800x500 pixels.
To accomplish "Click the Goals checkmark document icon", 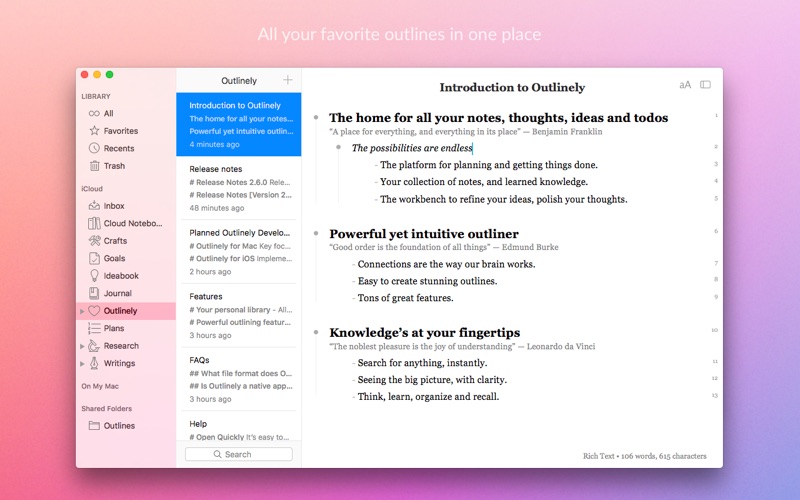I will click(x=94, y=258).
